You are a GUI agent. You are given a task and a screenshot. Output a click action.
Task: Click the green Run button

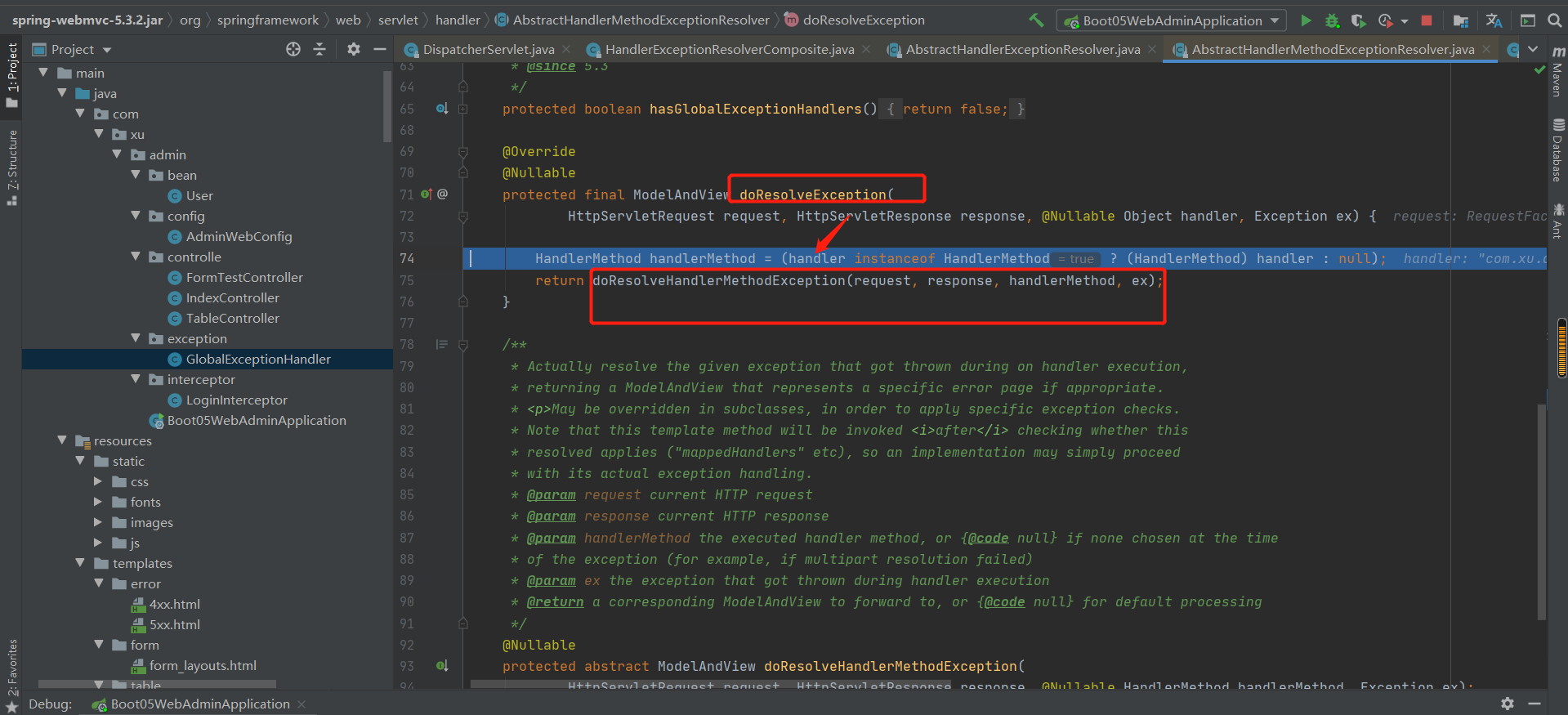(1306, 20)
